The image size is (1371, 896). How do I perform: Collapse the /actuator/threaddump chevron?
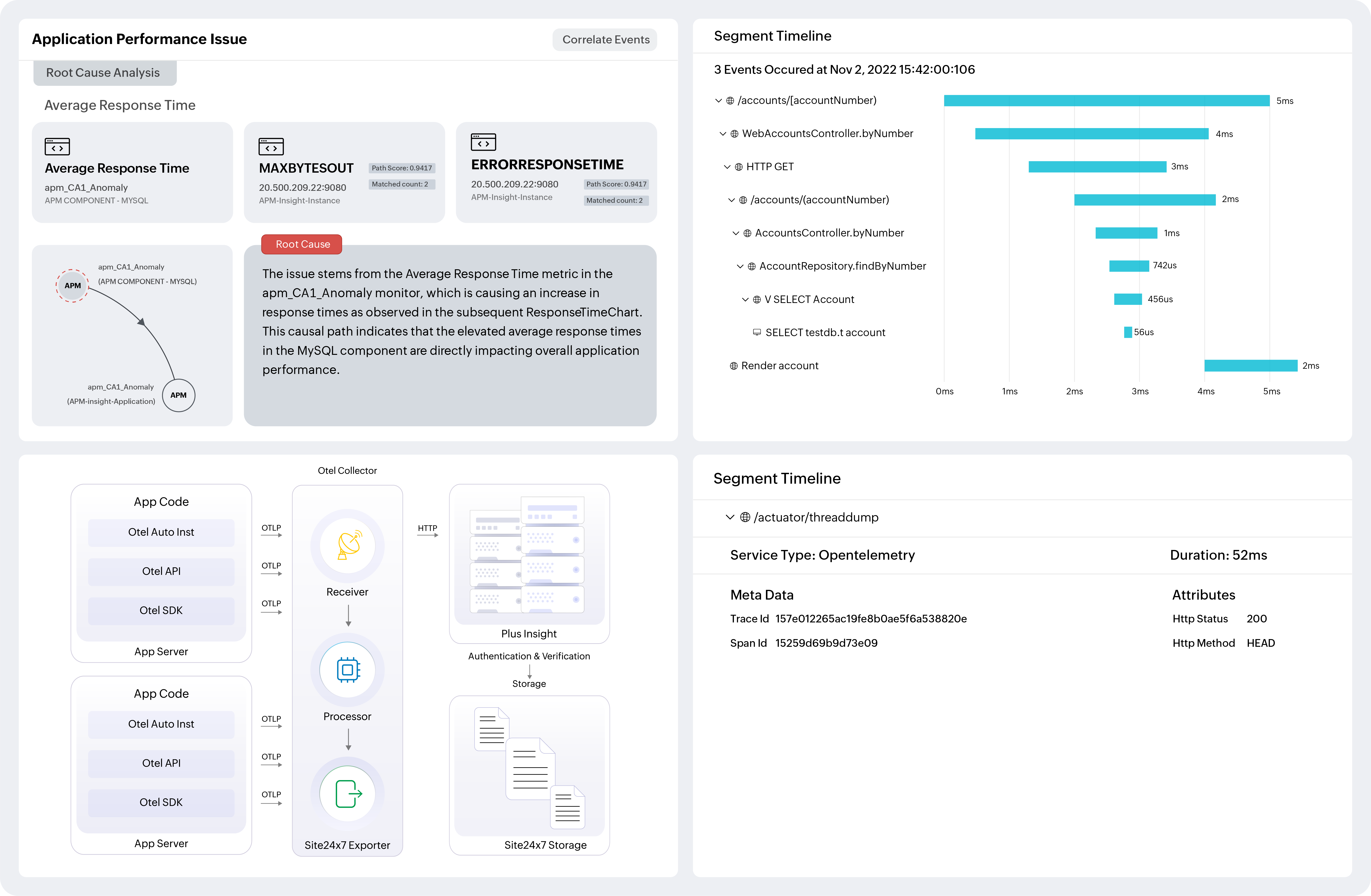(x=730, y=517)
